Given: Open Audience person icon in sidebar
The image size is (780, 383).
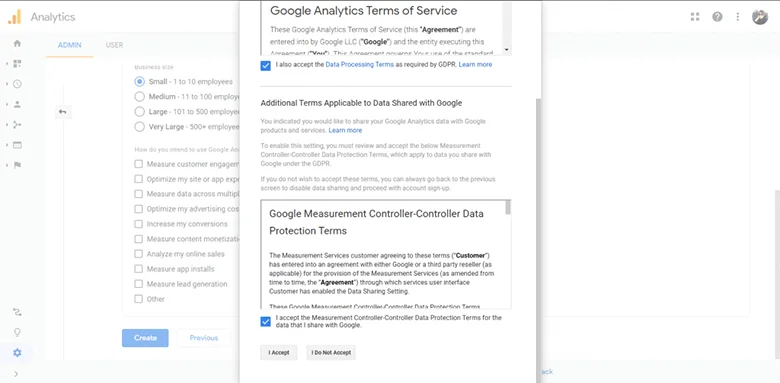Looking at the screenshot, I should pyautogui.click(x=17, y=104).
